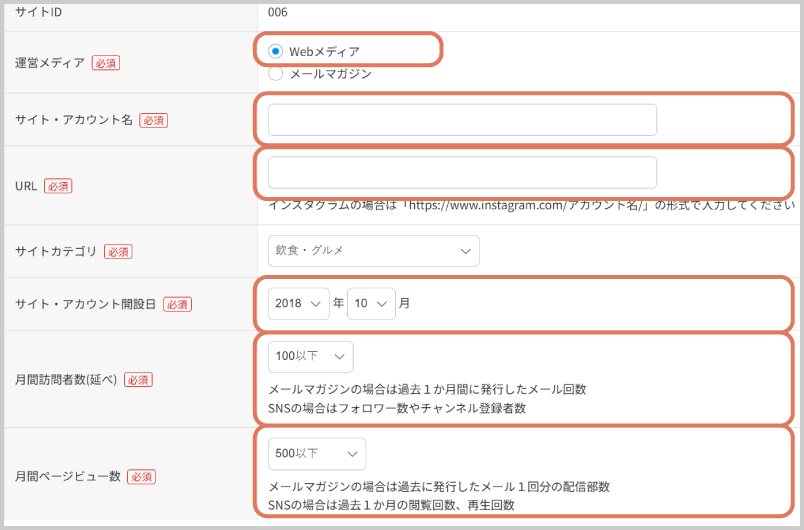The height and width of the screenshot is (530, 804).
Task: Click the サイトカテゴリ label
Action: [x=56, y=252]
